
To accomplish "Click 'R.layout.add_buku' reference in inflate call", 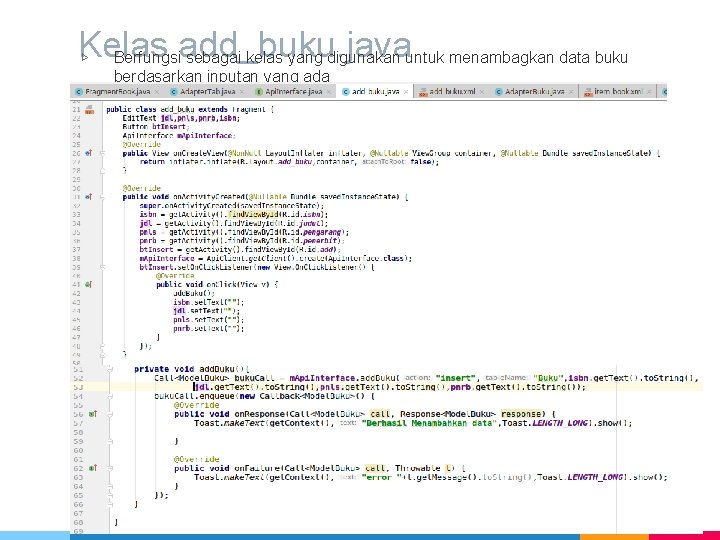I will [x=275, y=162].
